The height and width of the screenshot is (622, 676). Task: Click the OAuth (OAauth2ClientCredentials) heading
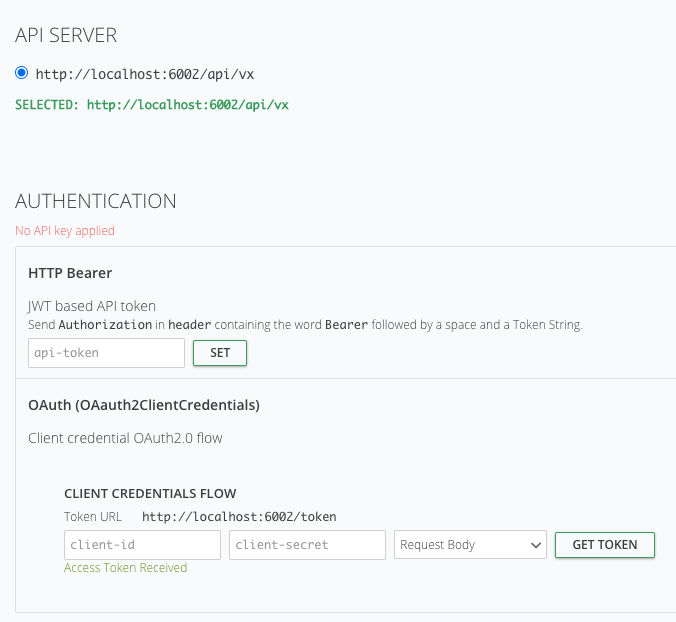144,406
